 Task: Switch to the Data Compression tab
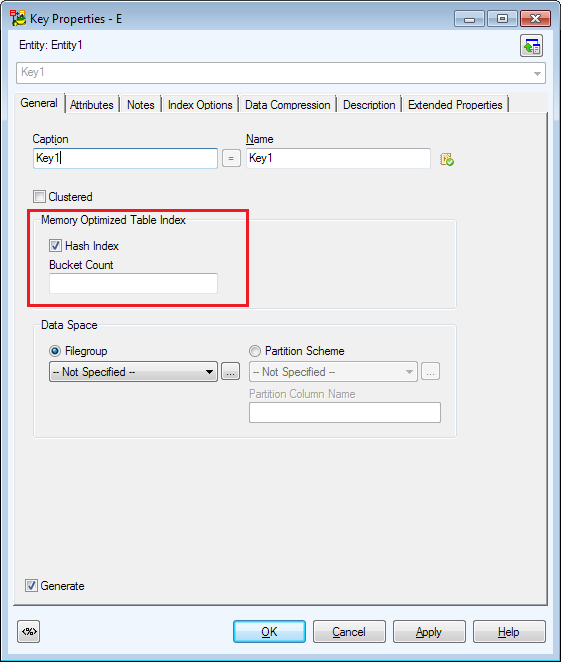287,105
